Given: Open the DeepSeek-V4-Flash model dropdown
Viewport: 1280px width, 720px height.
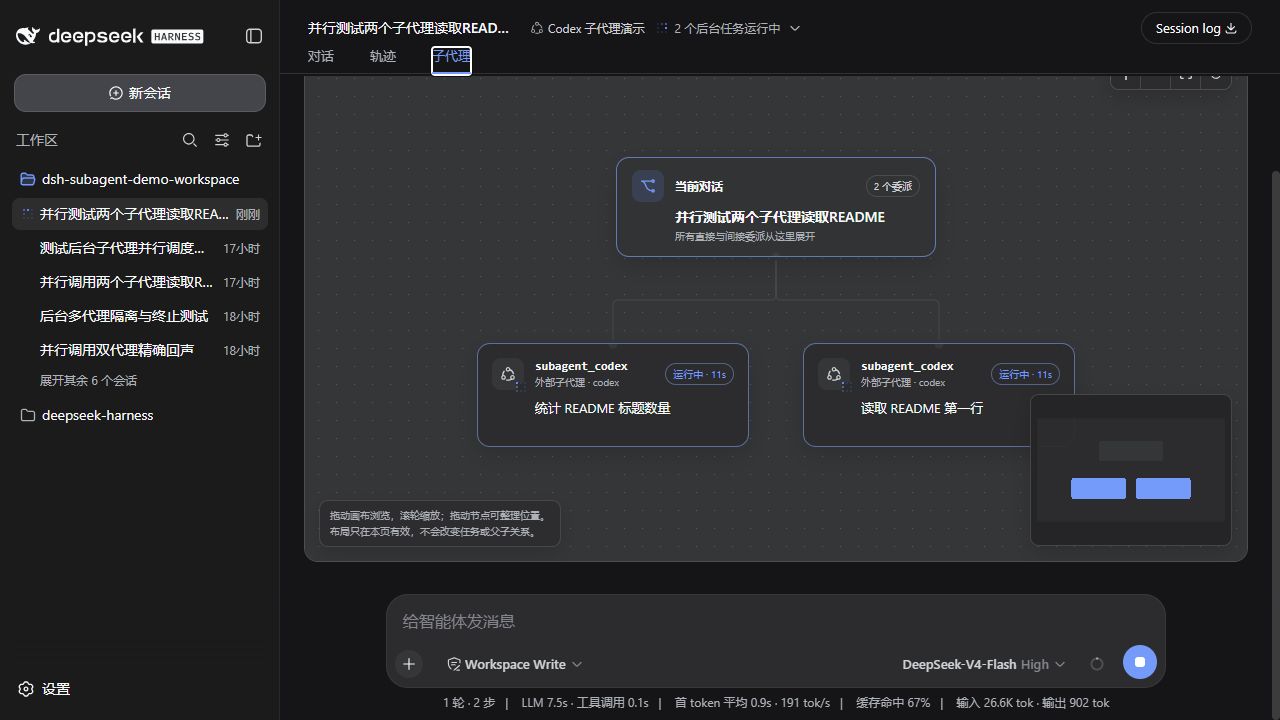Looking at the screenshot, I should coord(984,664).
